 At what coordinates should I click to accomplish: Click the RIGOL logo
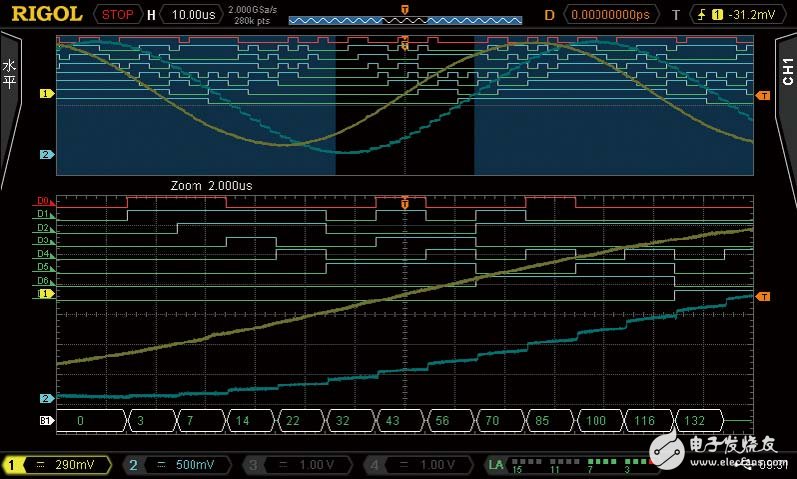45,14
